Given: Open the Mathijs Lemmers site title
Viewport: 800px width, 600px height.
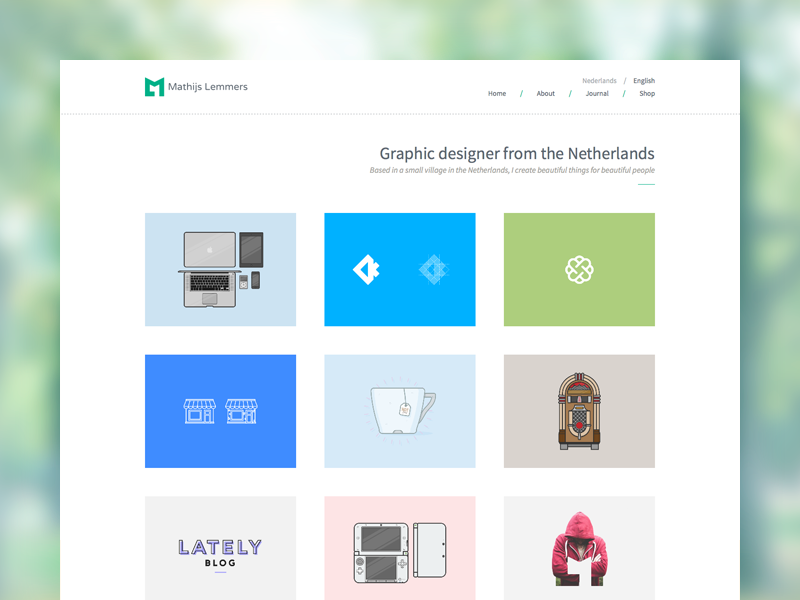Looking at the screenshot, I should coord(208,87).
